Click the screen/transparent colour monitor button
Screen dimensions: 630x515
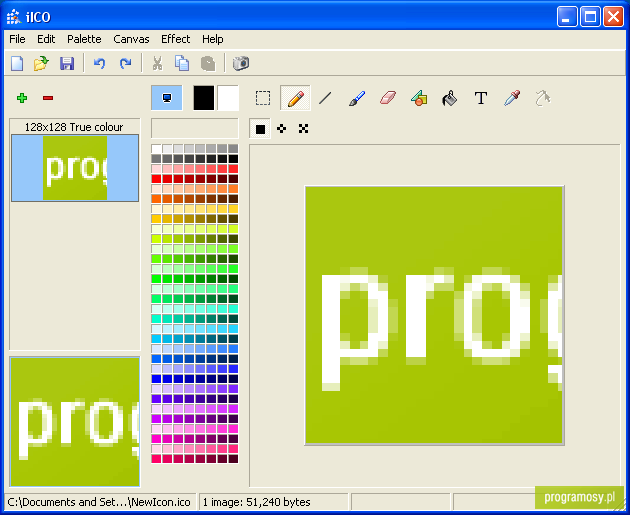(x=167, y=98)
